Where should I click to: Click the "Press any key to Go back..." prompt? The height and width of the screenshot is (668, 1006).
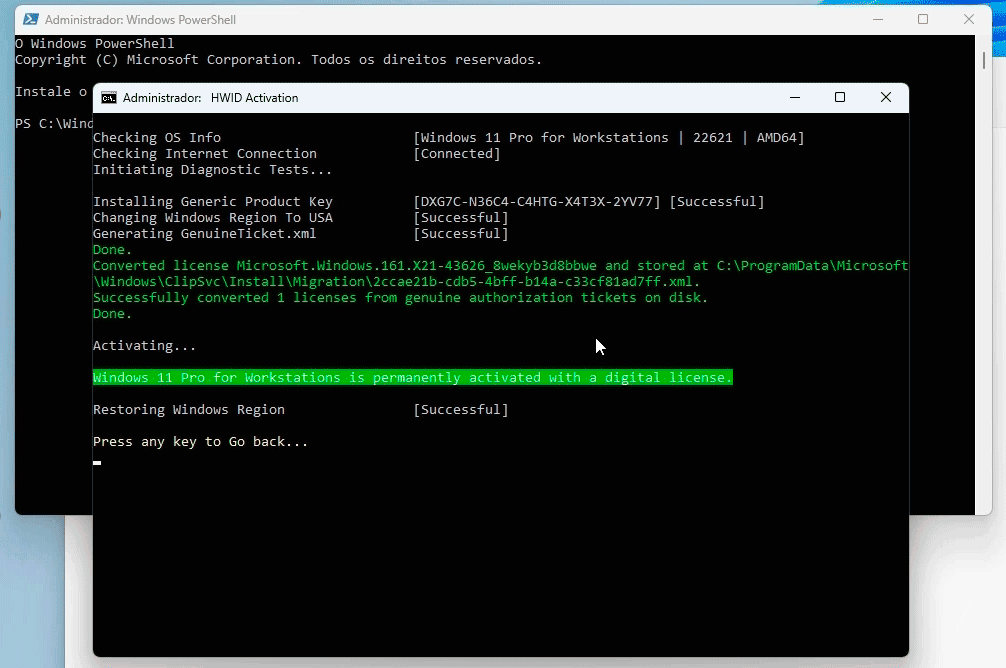point(200,442)
